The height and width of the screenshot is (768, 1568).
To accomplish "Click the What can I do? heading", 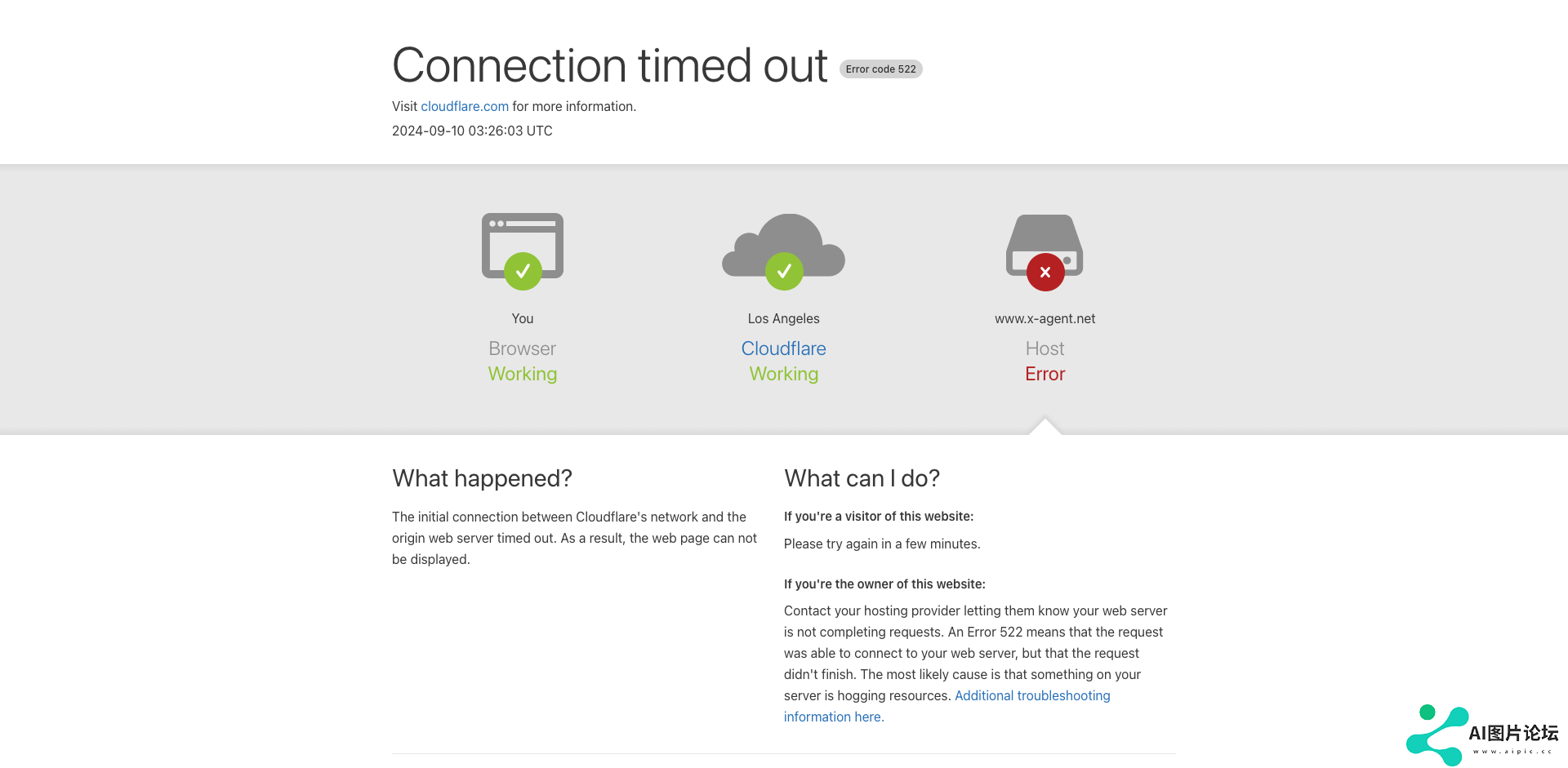I will [x=862, y=478].
